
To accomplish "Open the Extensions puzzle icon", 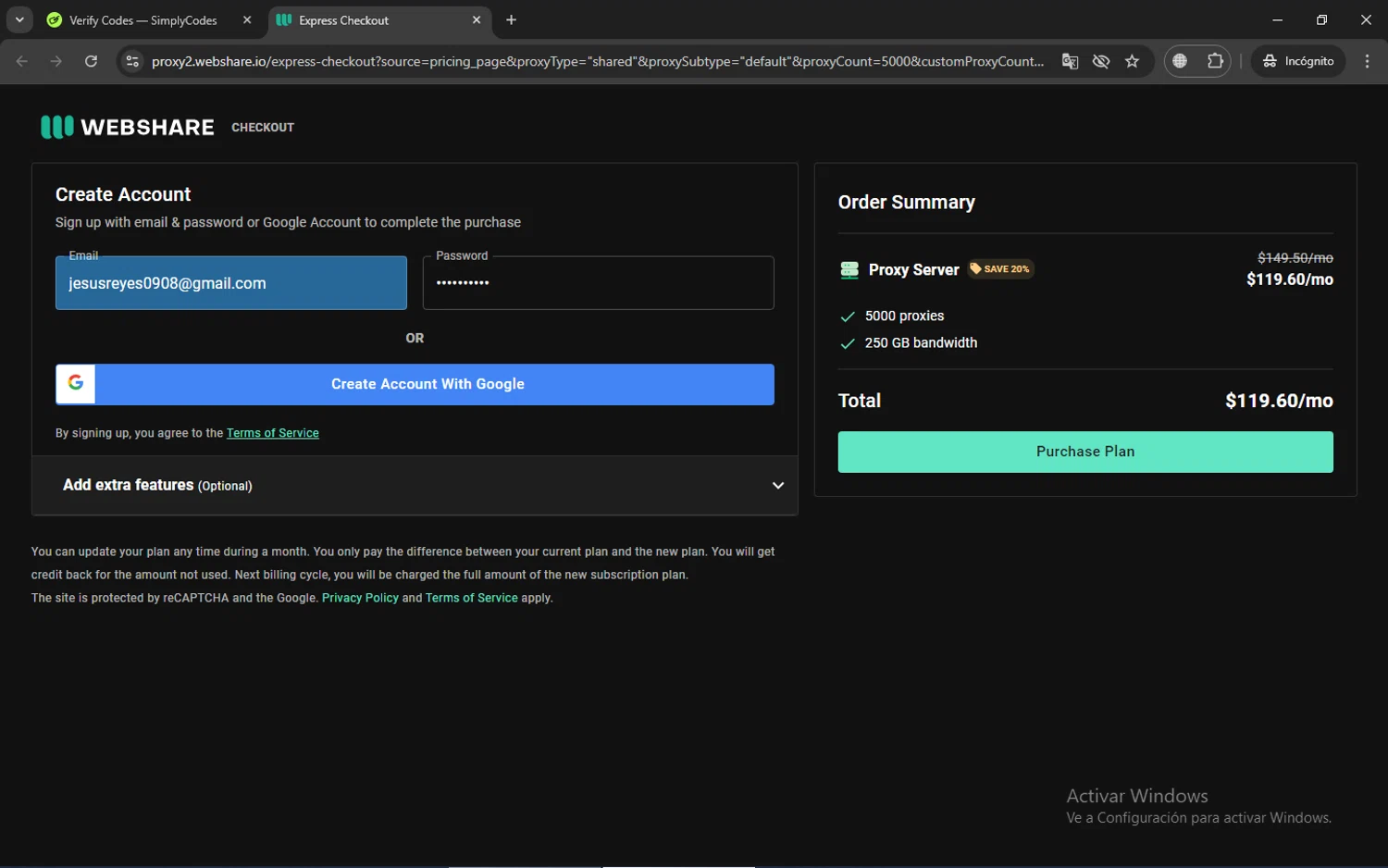I will click(1215, 61).
